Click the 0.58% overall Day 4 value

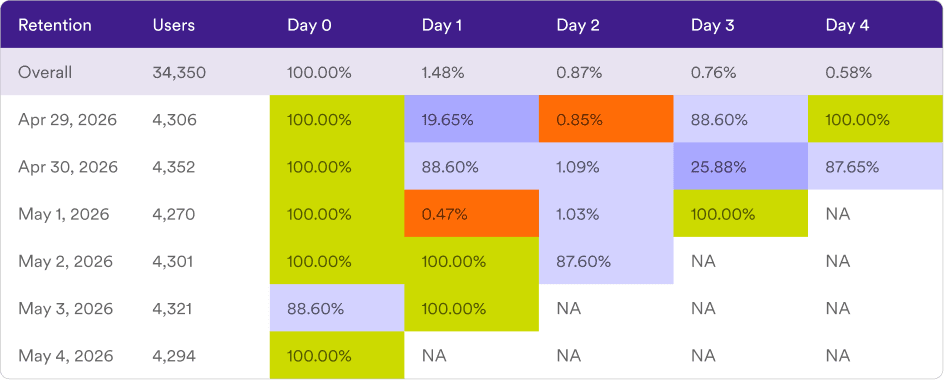click(x=848, y=73)
